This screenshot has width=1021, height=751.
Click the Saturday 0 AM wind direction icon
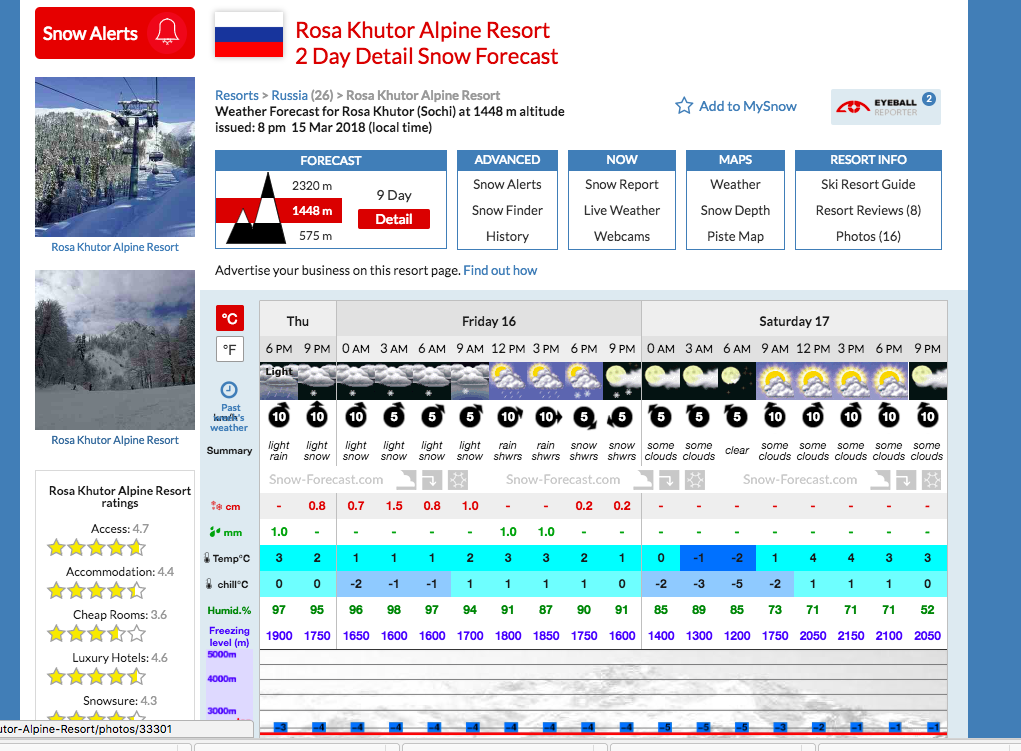660,416
